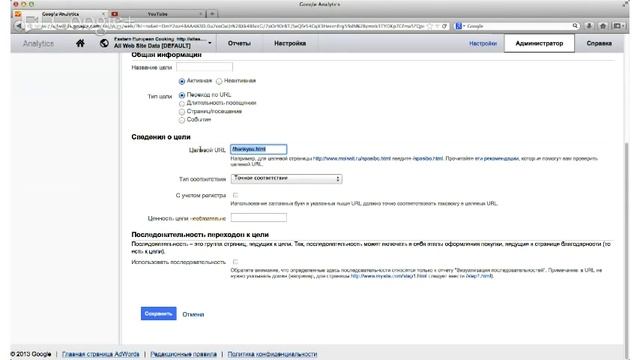Click the Последовательность переходов к цели heading
640x360 pixels.
click(x=200, y=235)
